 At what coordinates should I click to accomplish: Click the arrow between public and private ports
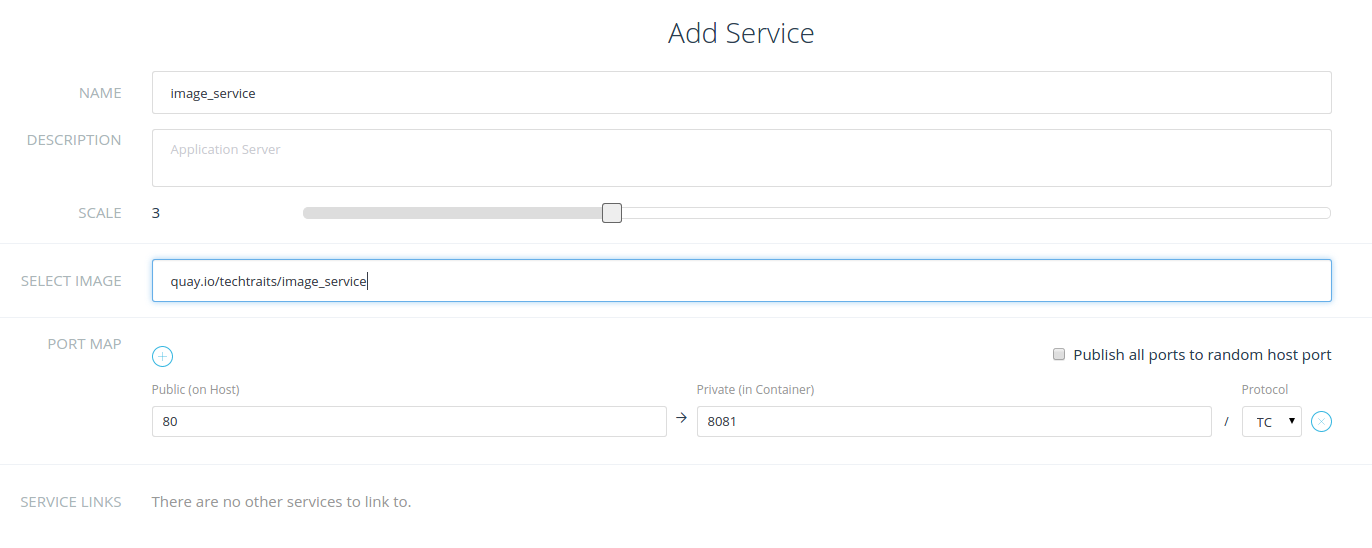pos(682,419)
